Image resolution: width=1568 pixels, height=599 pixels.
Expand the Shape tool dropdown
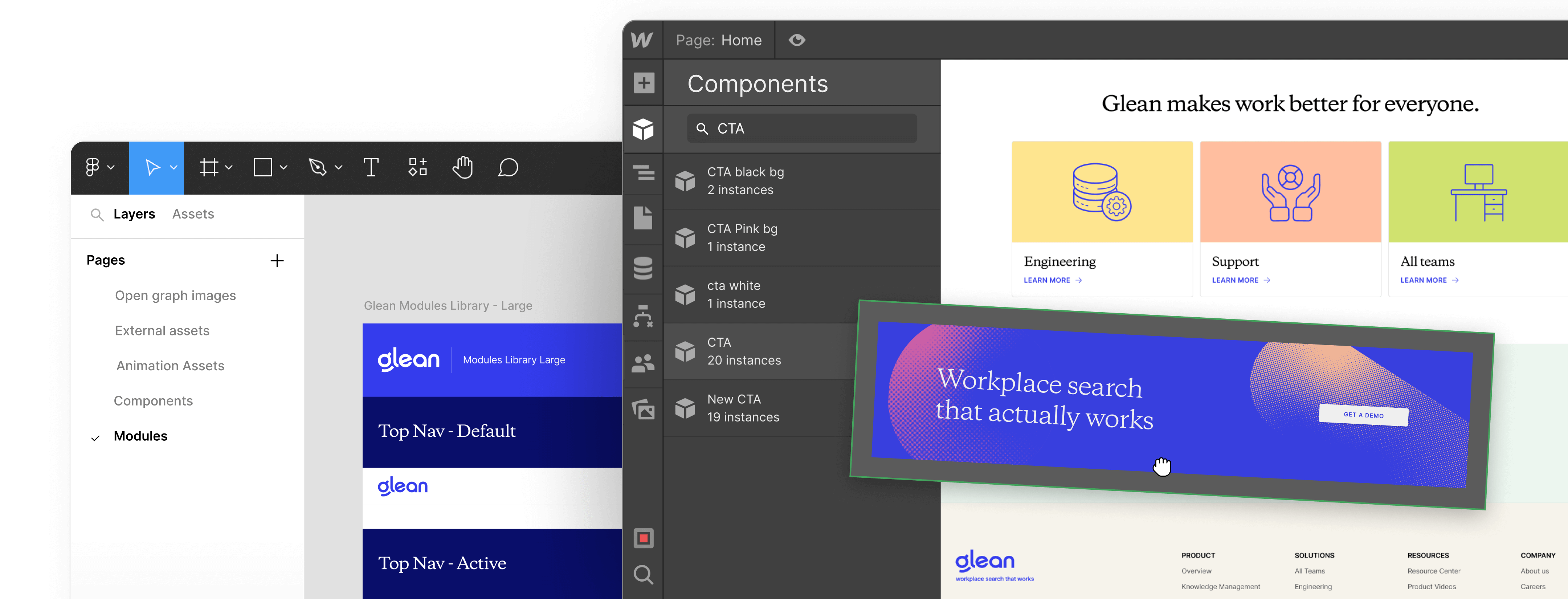coord(283,167)
